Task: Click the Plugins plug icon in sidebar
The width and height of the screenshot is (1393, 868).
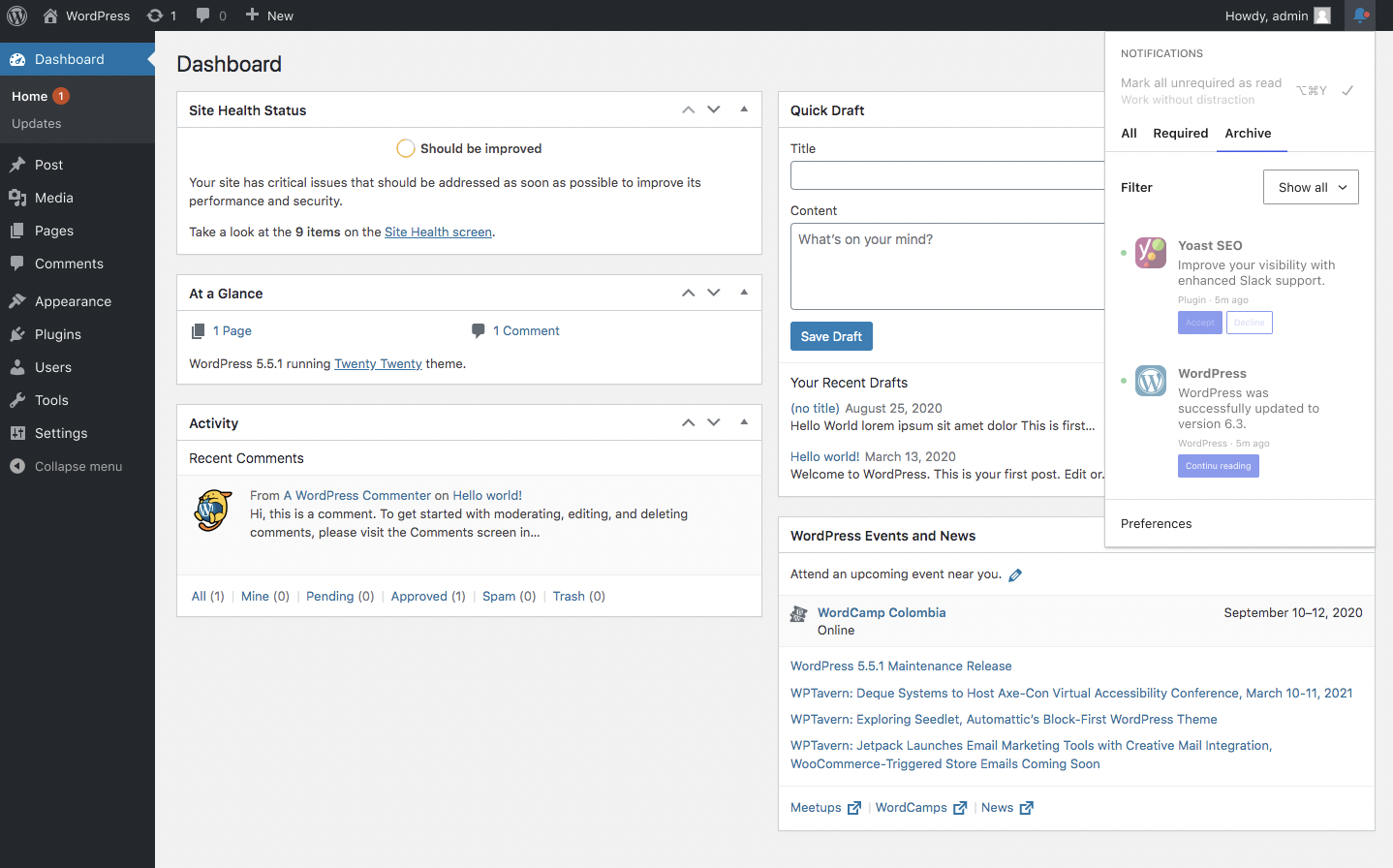Action: (x=17, y=334)
